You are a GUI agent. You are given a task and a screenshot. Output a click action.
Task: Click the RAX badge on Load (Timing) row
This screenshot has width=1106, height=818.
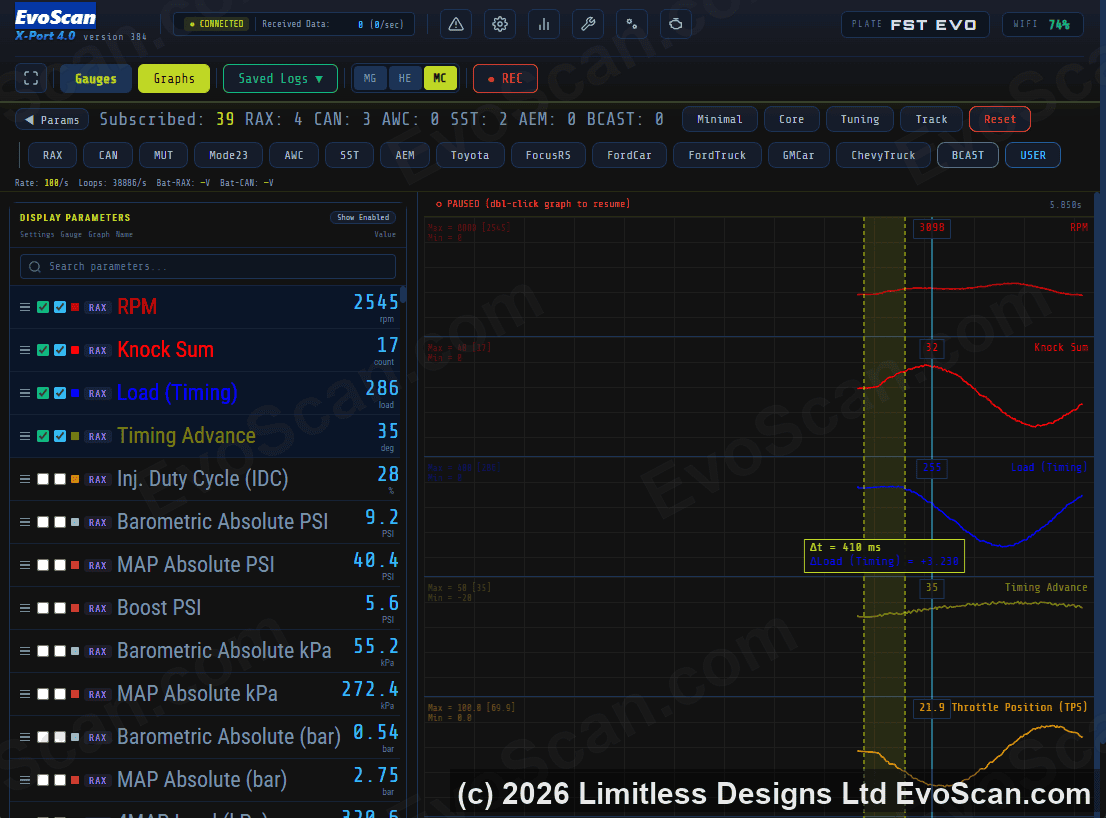(x=97, y=393)
